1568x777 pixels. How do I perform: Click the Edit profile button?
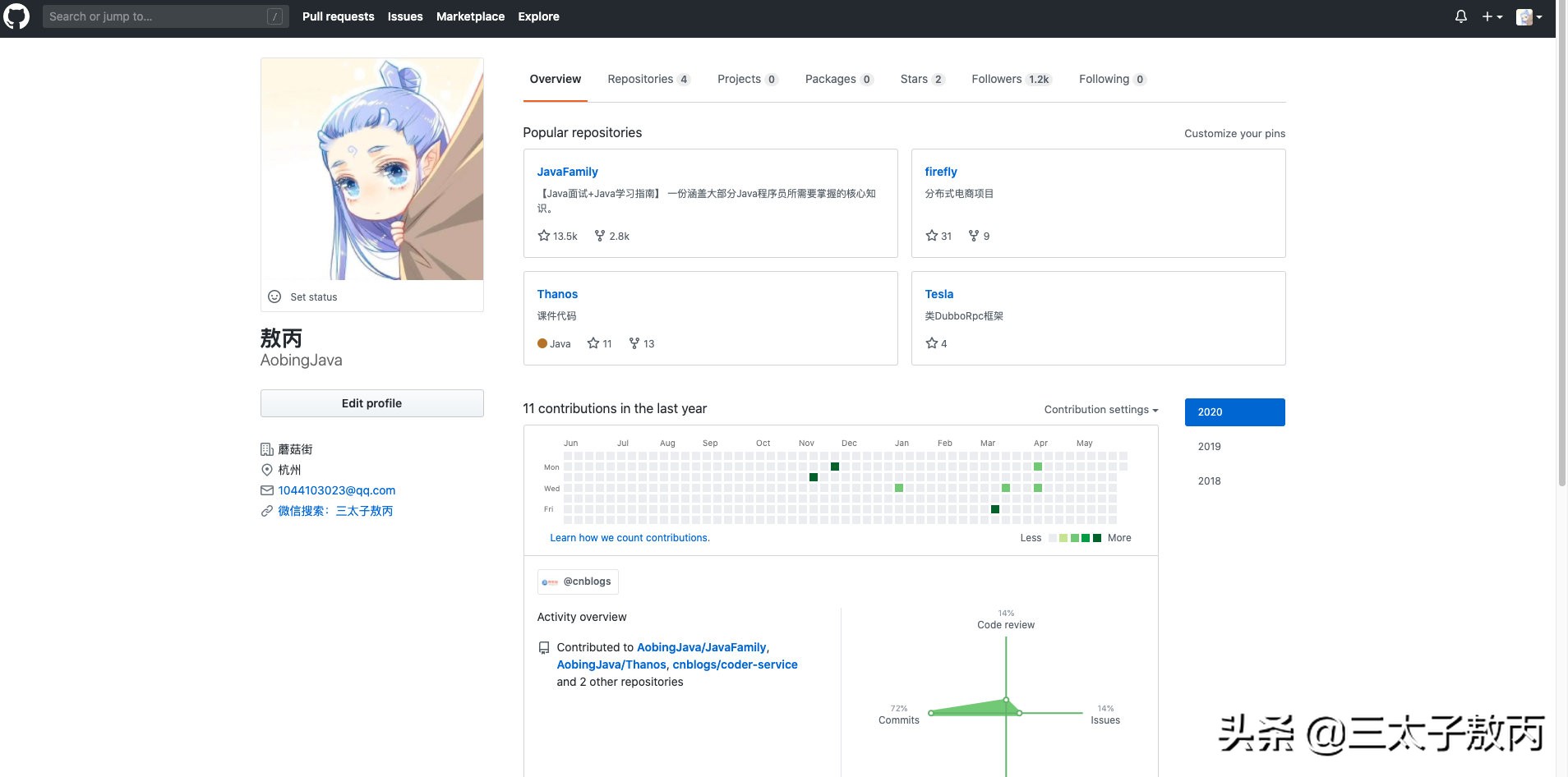coord(371,403)
